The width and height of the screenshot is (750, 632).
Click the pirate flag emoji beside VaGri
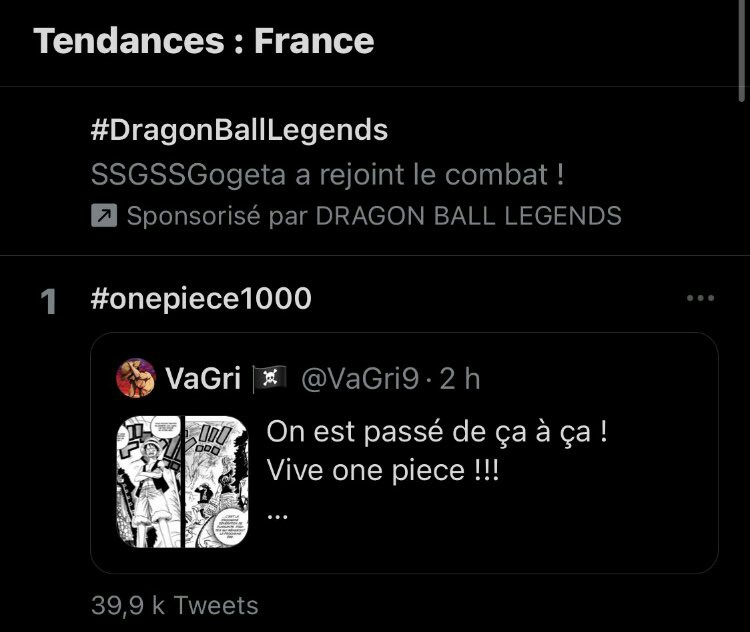268,378
